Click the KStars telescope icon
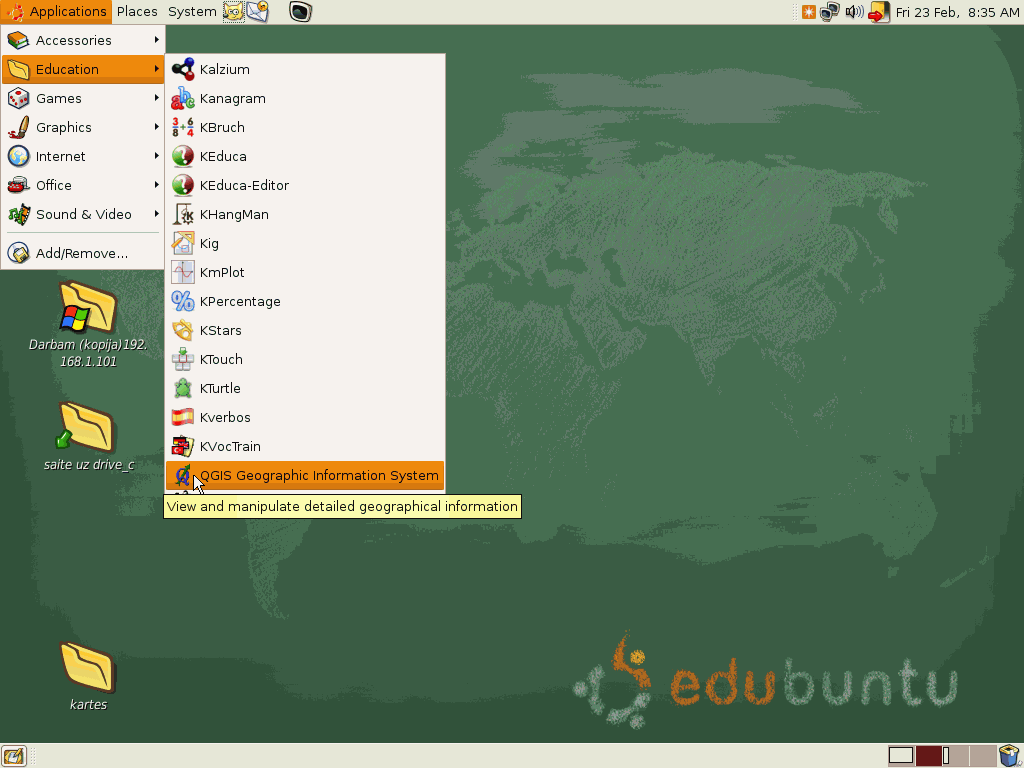The image size is (1024, 768). coord(183,330)
